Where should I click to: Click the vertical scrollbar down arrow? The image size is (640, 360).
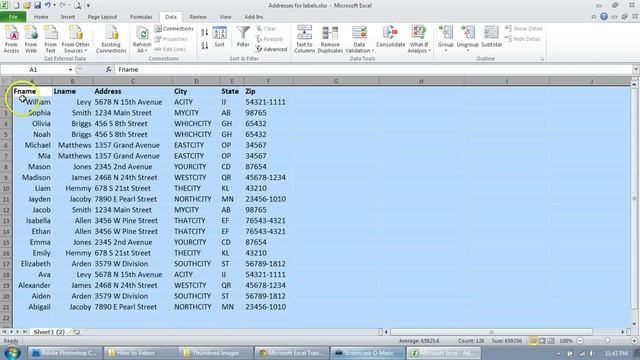[x=634, y=324]
